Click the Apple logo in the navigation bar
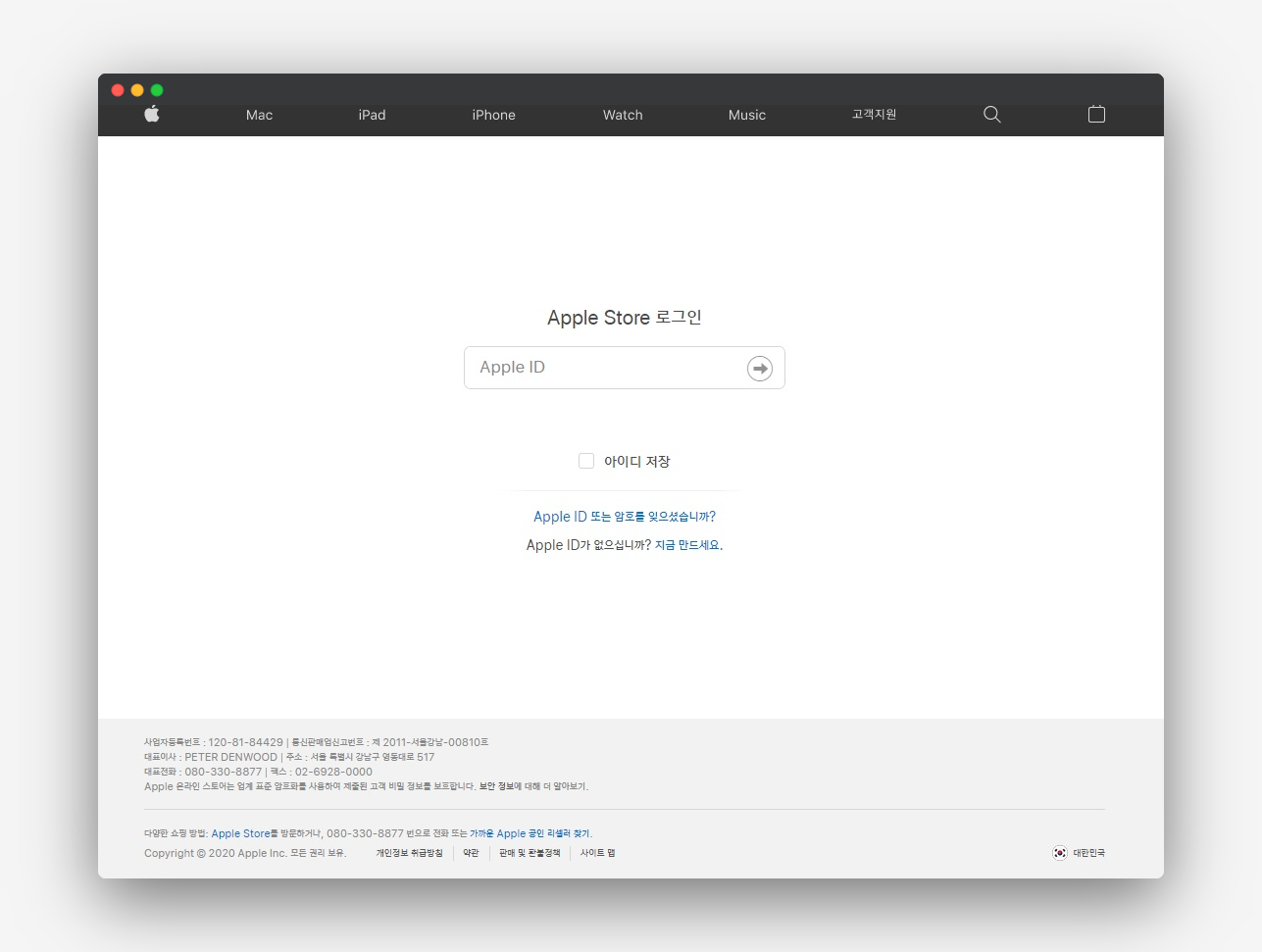Screen dimensions: 1262x952 click(152, 114)
